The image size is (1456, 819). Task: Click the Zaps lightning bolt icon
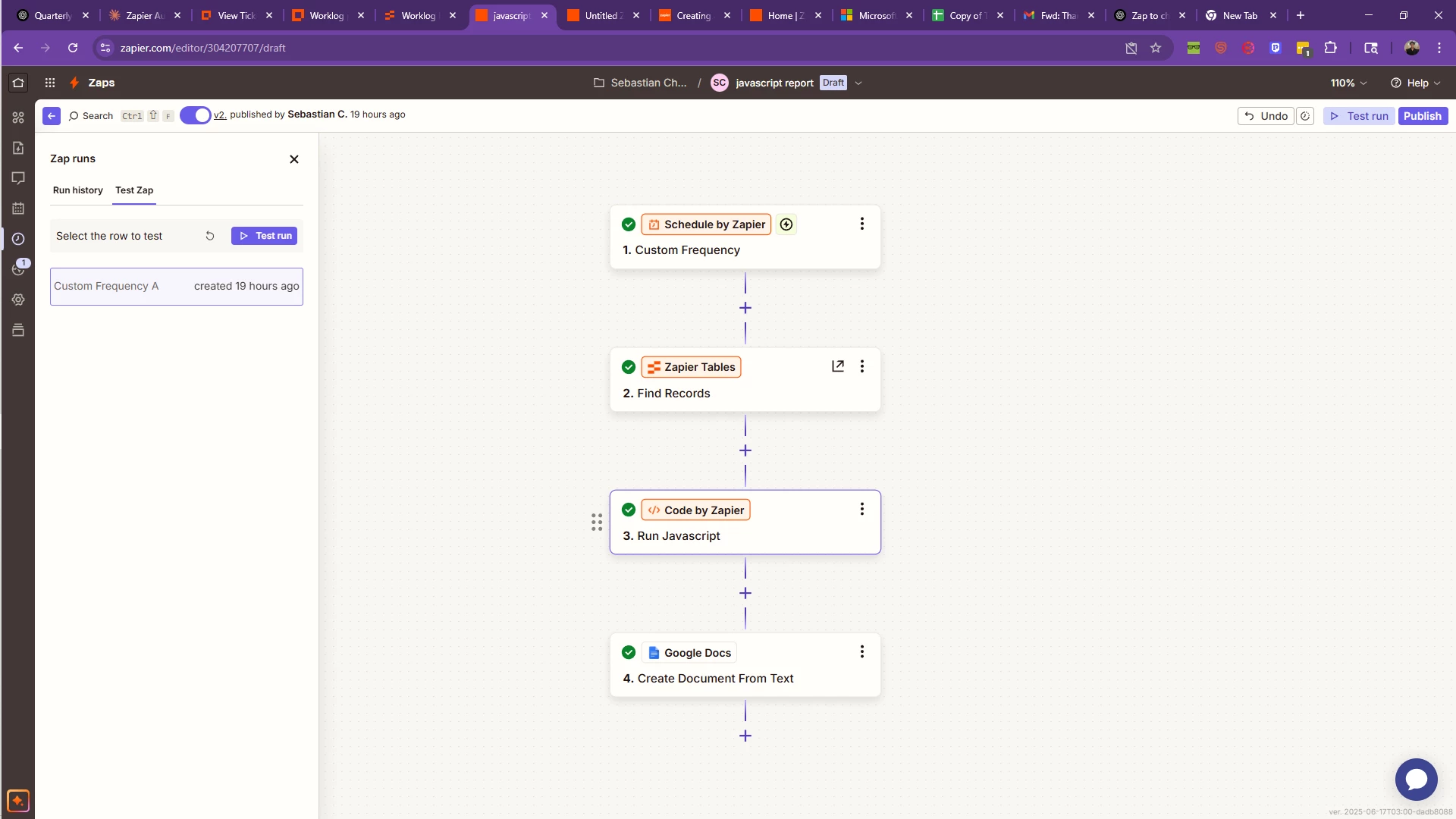pos(74,83)
